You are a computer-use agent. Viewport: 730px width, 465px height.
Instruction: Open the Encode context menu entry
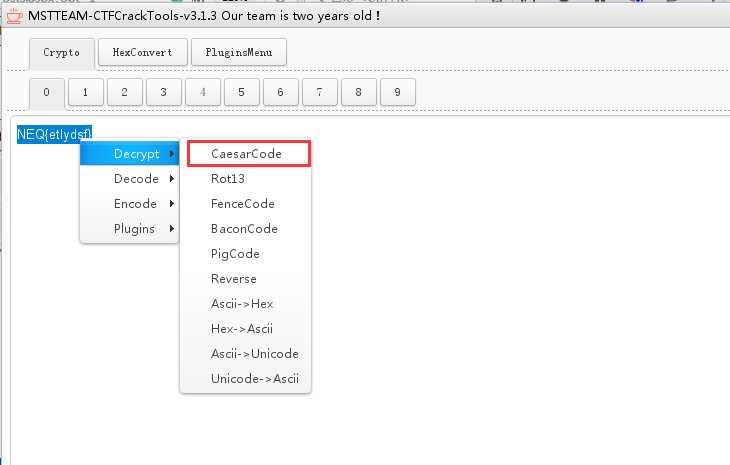(x=129, y=204)
